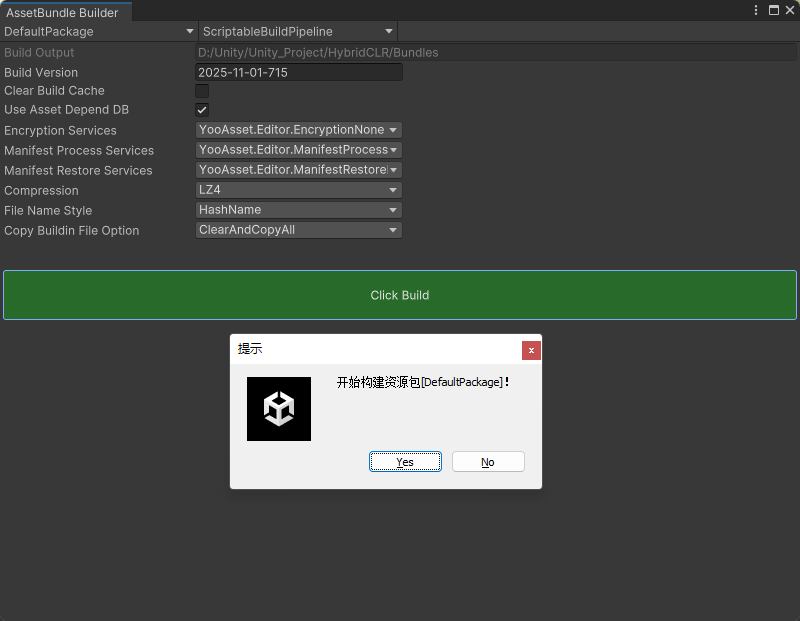Maximize the AssetBundle Builder panel
The height and width of the screenshot is (621, 800).
tap(773, 10)
